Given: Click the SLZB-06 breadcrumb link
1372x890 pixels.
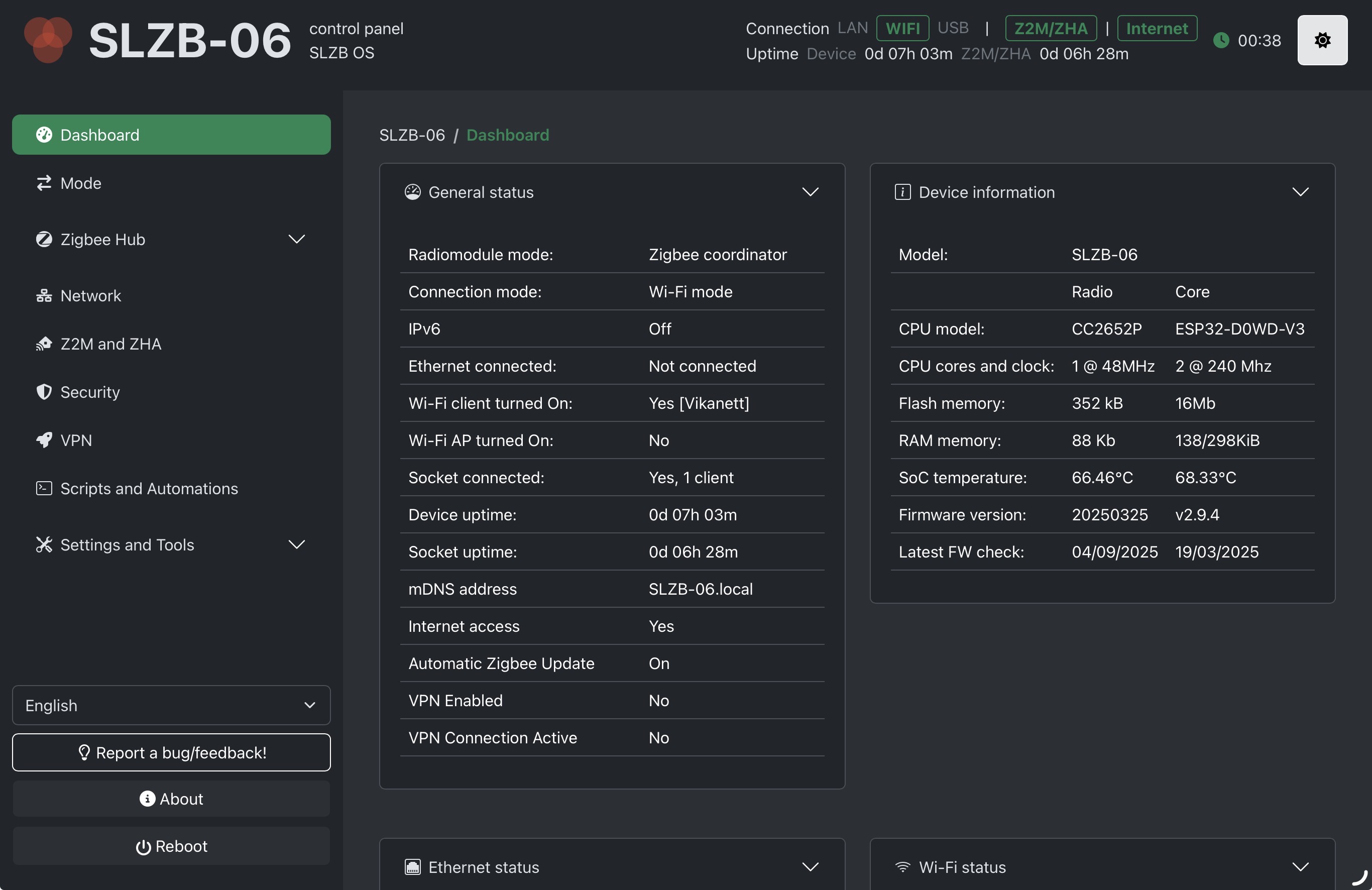Looking at the screenshot, I should 412,135.
